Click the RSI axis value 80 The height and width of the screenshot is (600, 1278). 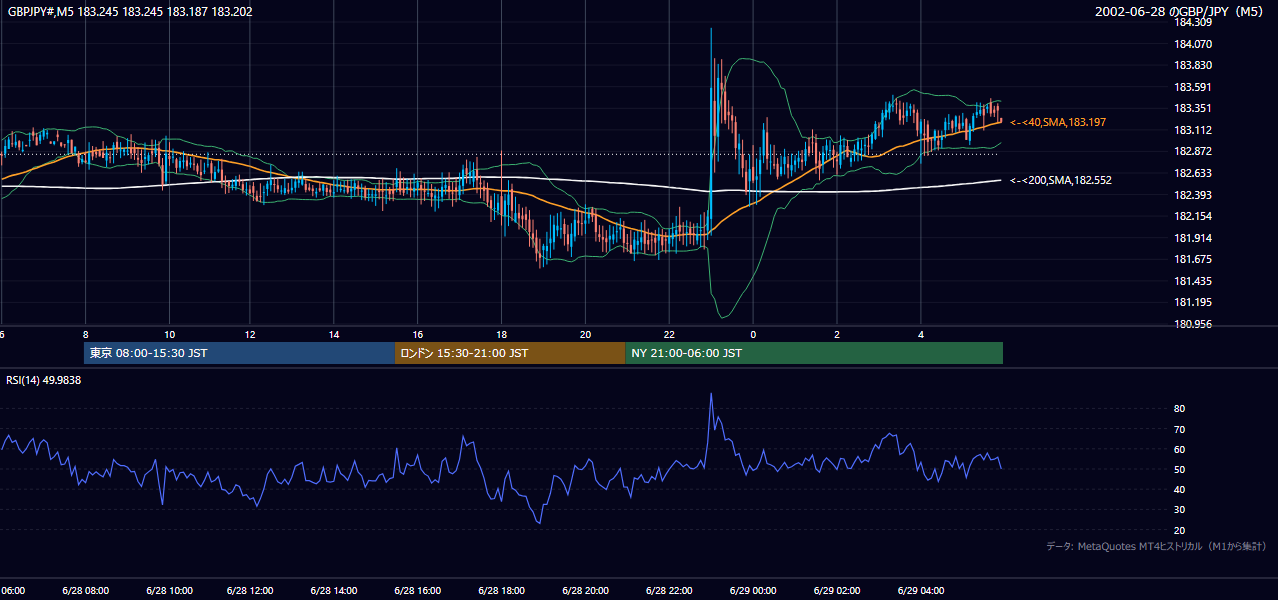[x=1180, y=409]
